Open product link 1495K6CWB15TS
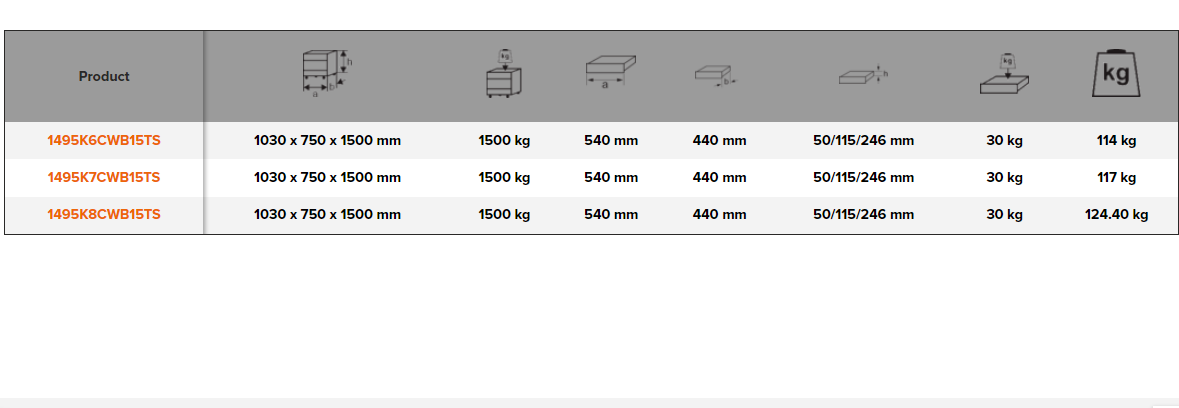 pos(104,141)
